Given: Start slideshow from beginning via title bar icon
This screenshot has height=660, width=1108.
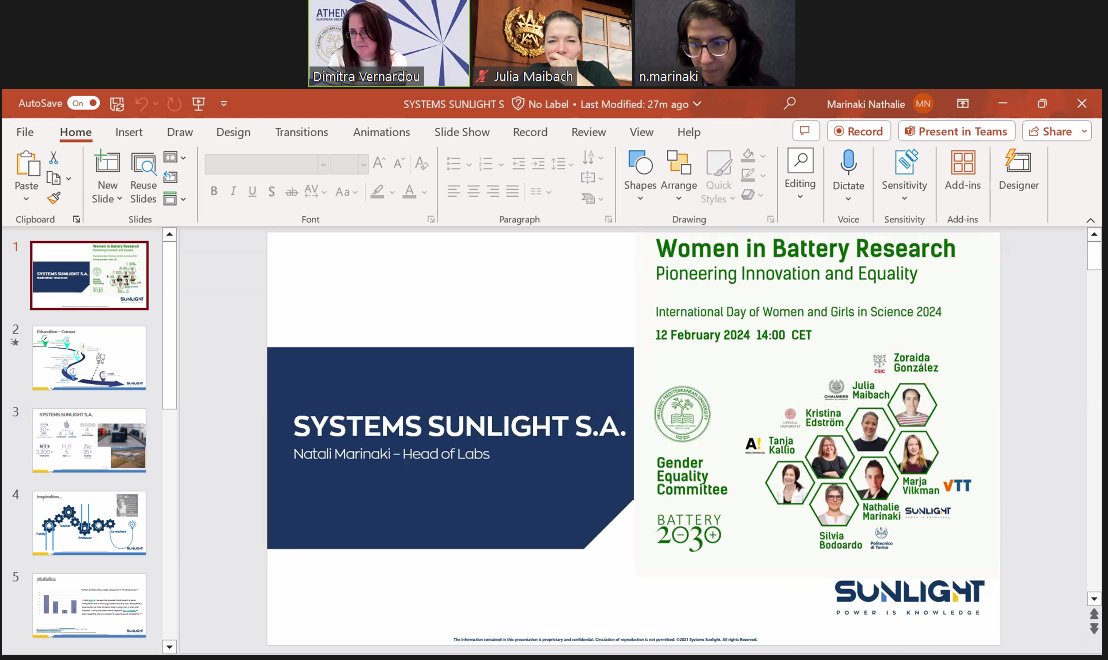Looking at the screenshot, I should pos(199,104).
